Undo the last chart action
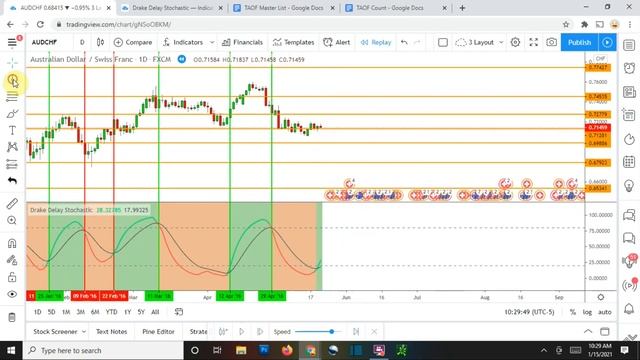The height and width of the screenshot is (360, 640). [404, 42]
